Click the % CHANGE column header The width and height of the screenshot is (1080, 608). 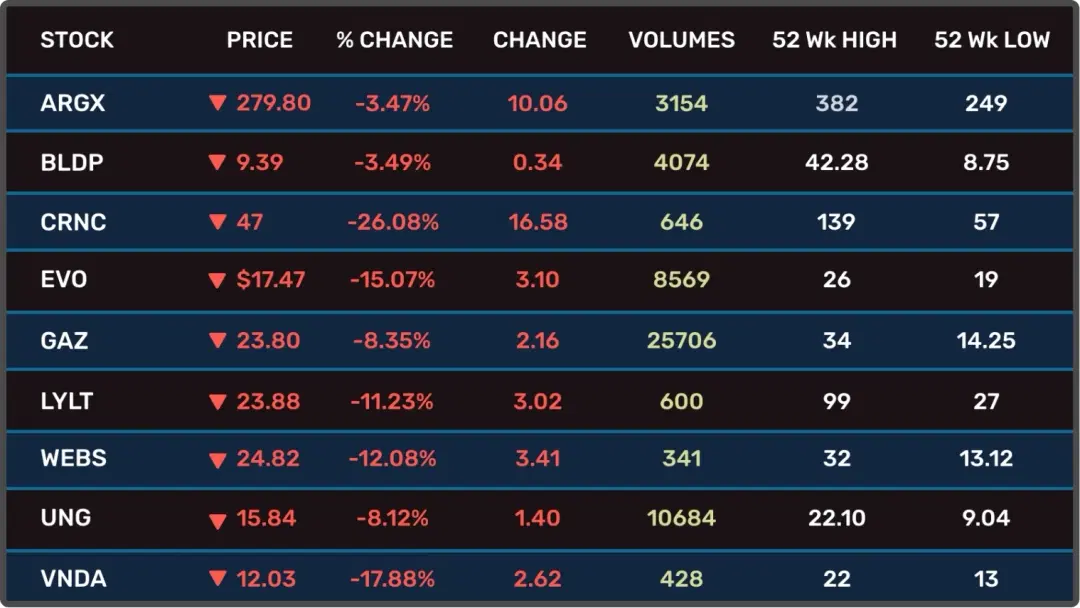click(x=394, y=40)
